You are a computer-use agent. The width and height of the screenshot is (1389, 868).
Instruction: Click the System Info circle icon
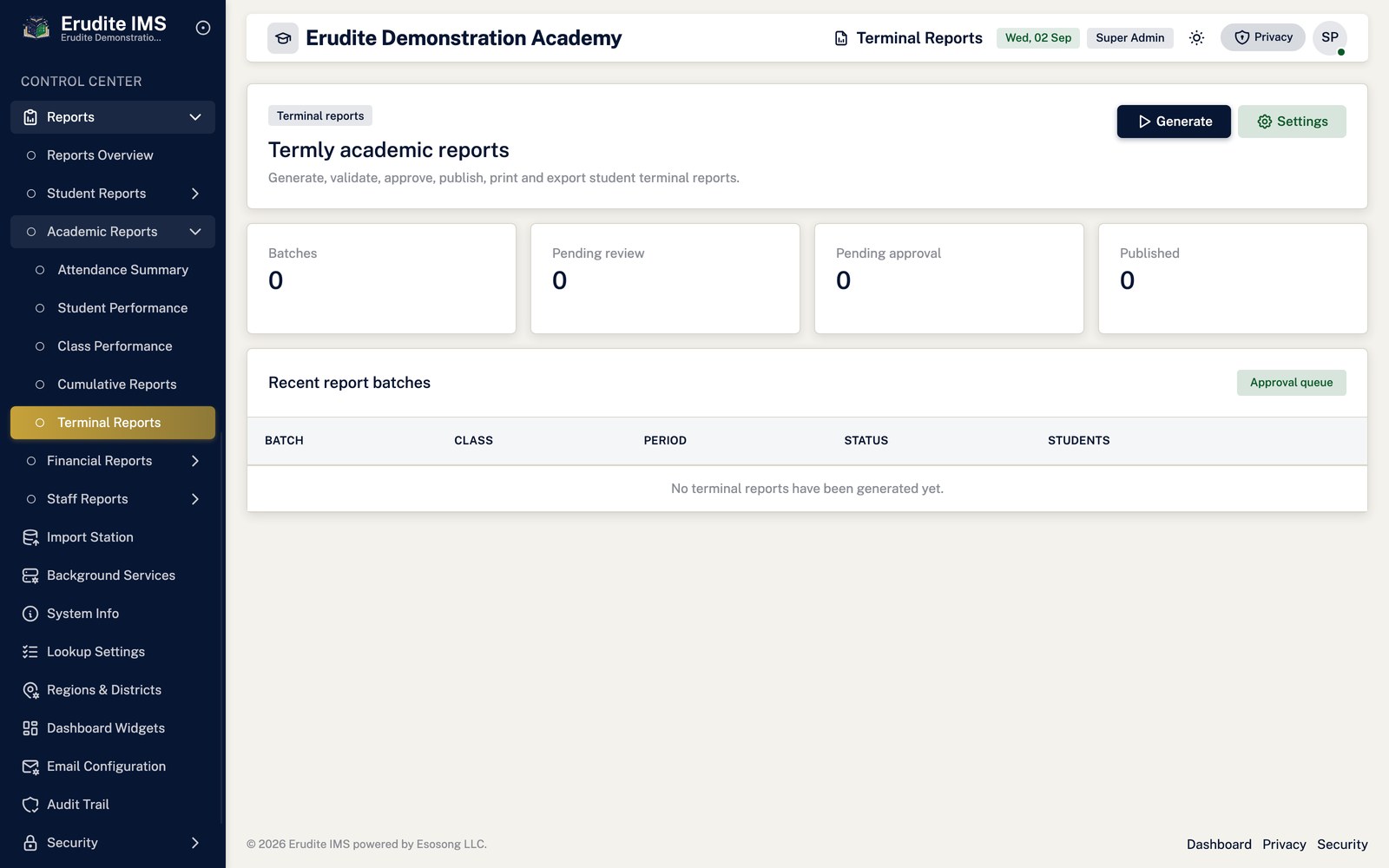[x=30, y=614]
